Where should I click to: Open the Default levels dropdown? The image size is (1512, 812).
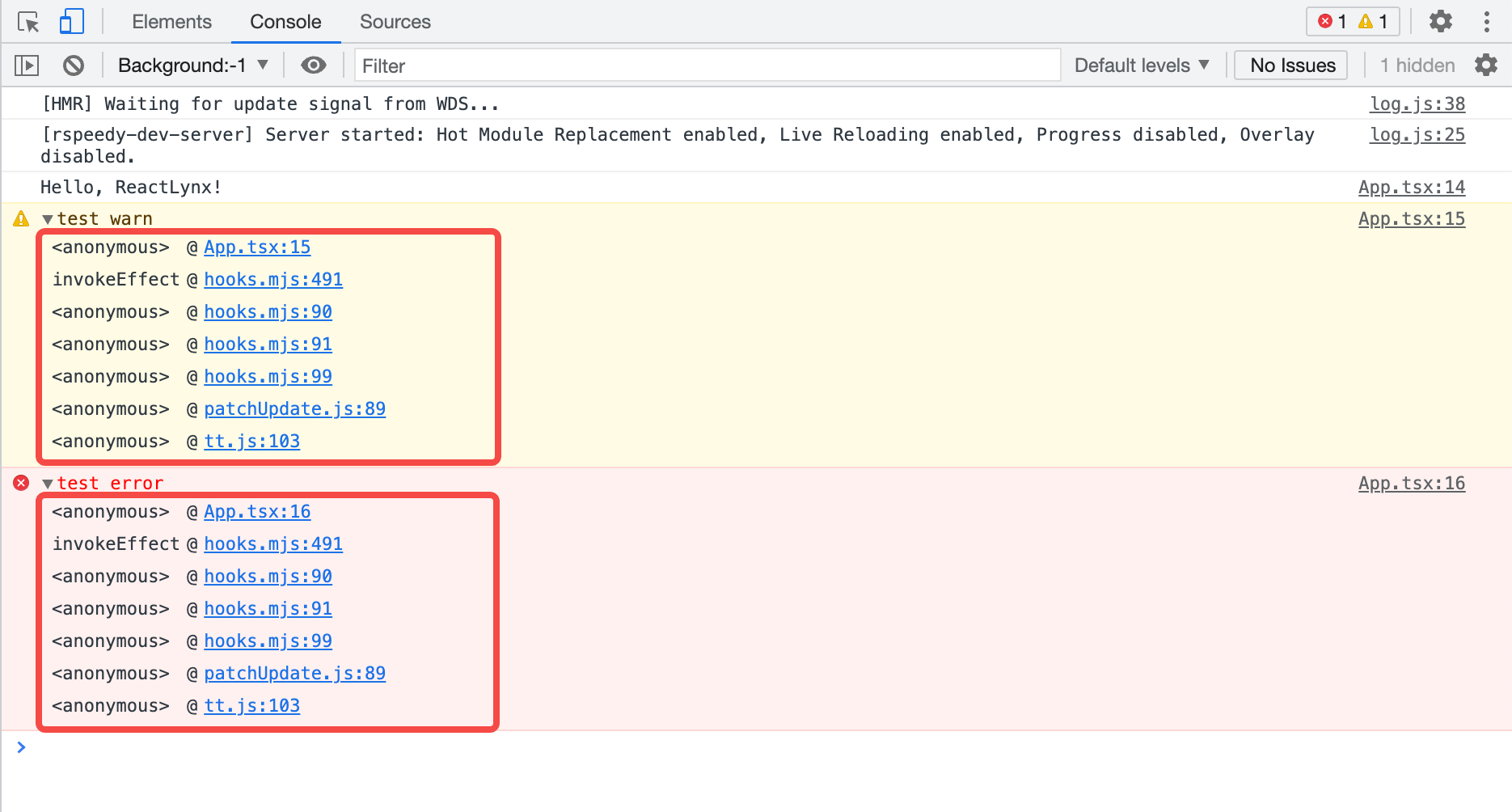click(x=1142, y=66)
